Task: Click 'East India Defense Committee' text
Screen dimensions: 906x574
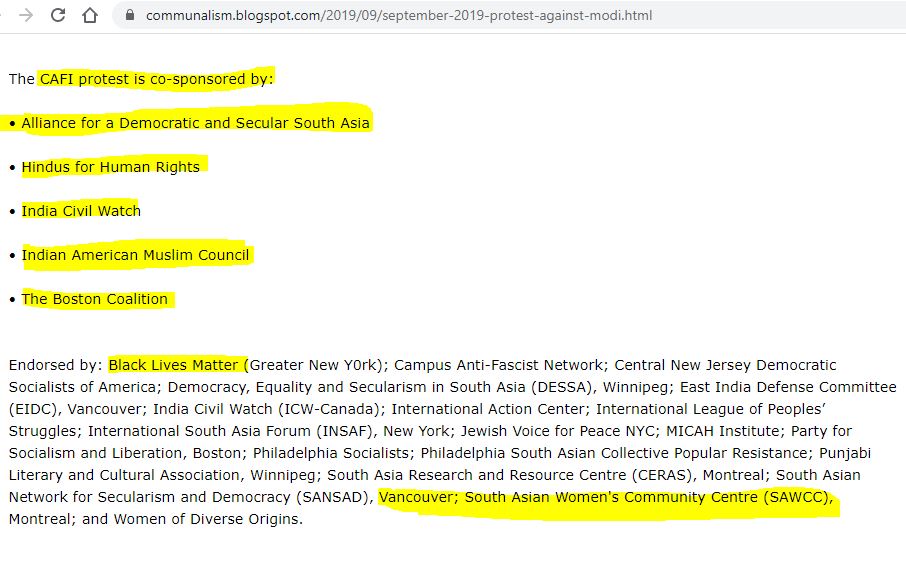Action: pyautogui.click(x=788, y=387)
